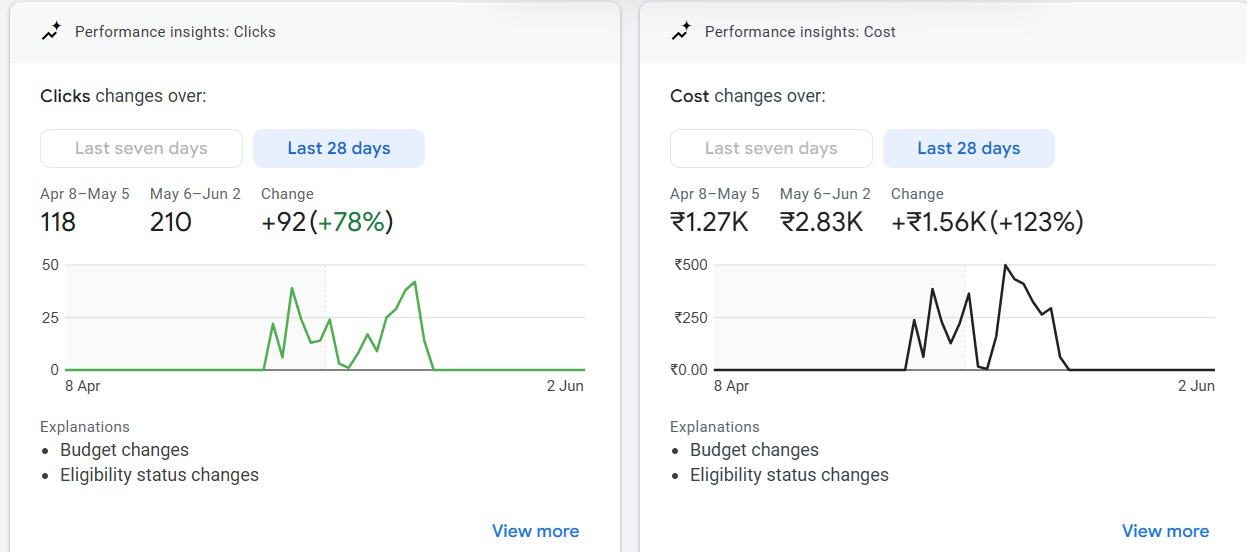Image resolution: width=1247 pixels, height=552 pixels.
Task: Click the +123% cost change value
Action: pos(1037,222)
